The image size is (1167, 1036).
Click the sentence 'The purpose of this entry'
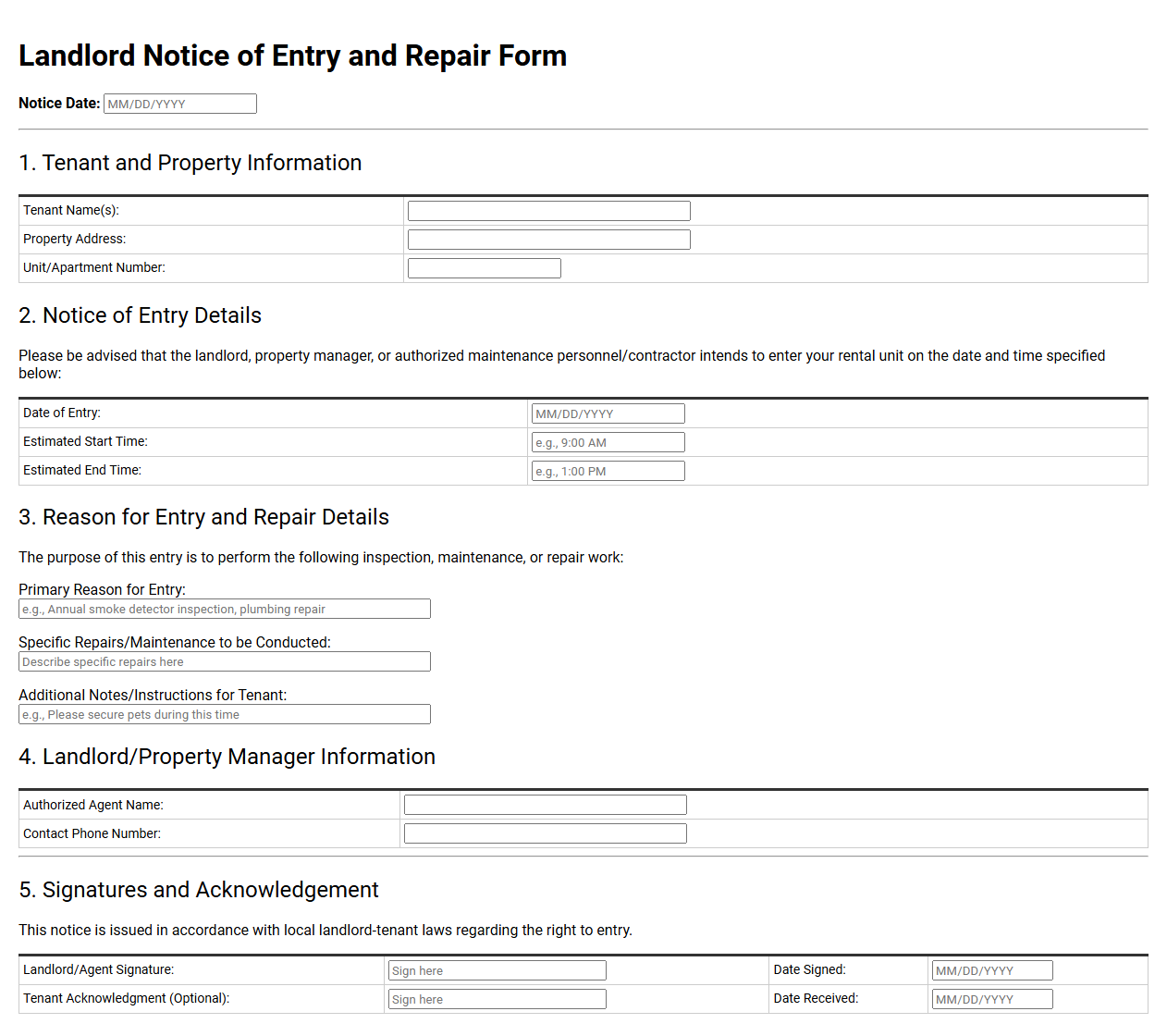coord(321,558)
